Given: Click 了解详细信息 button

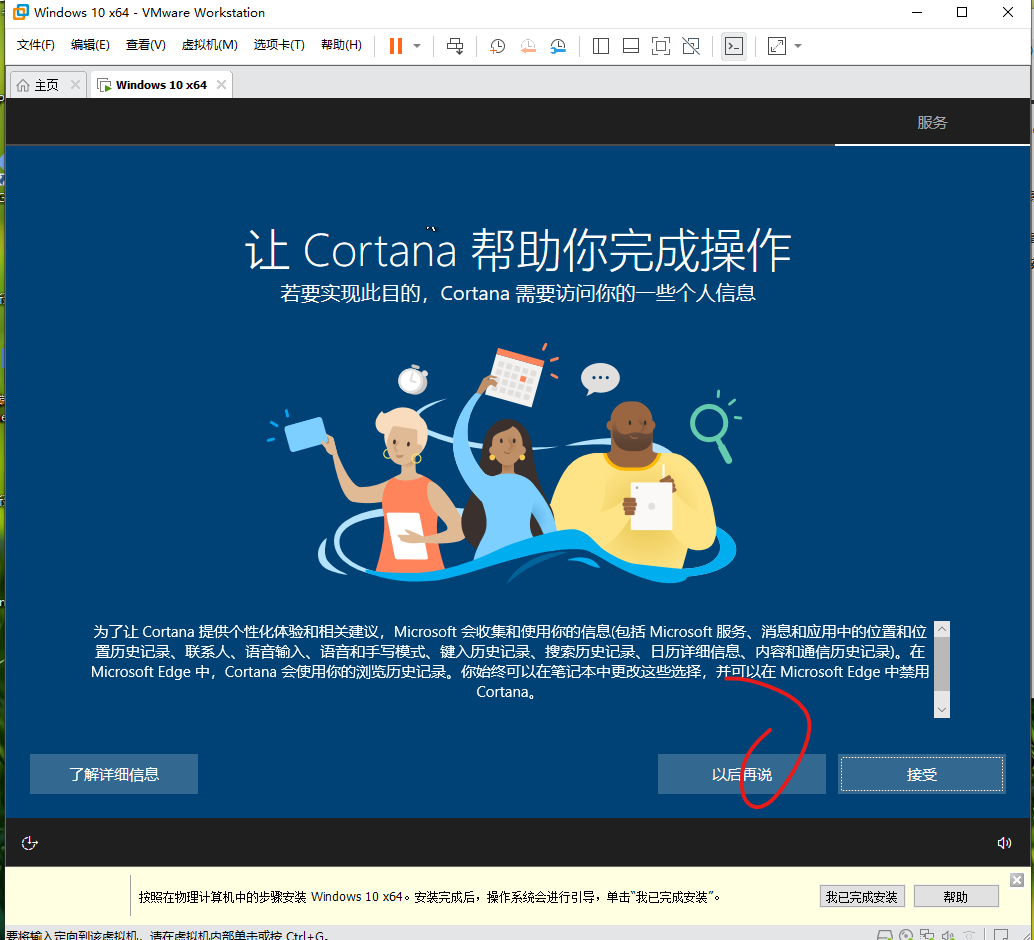Looking at the screenshot, I should point(114,774).
